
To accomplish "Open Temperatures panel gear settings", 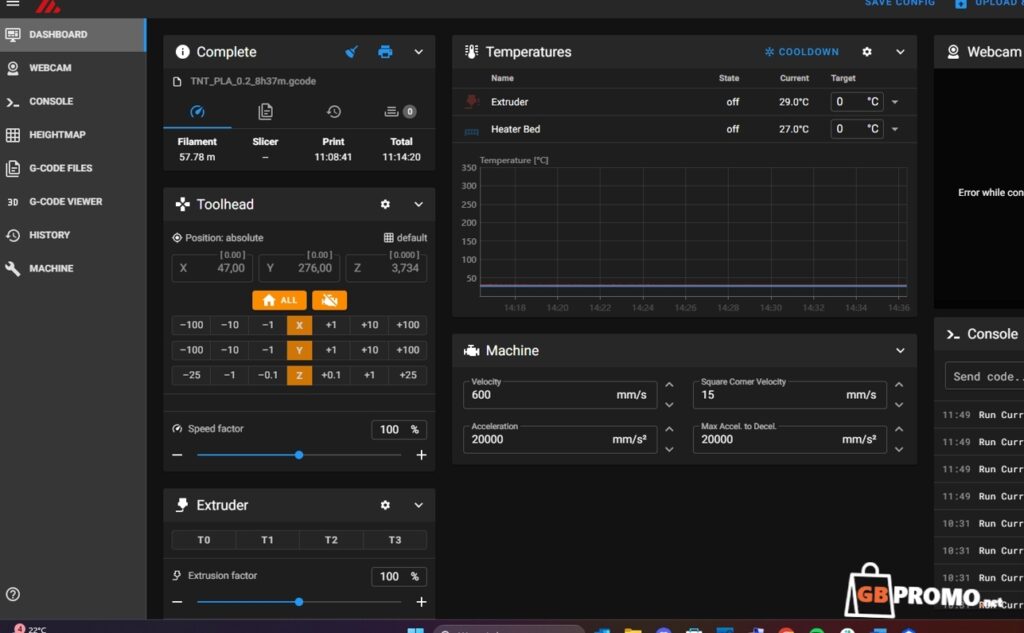I will (867, 52).
